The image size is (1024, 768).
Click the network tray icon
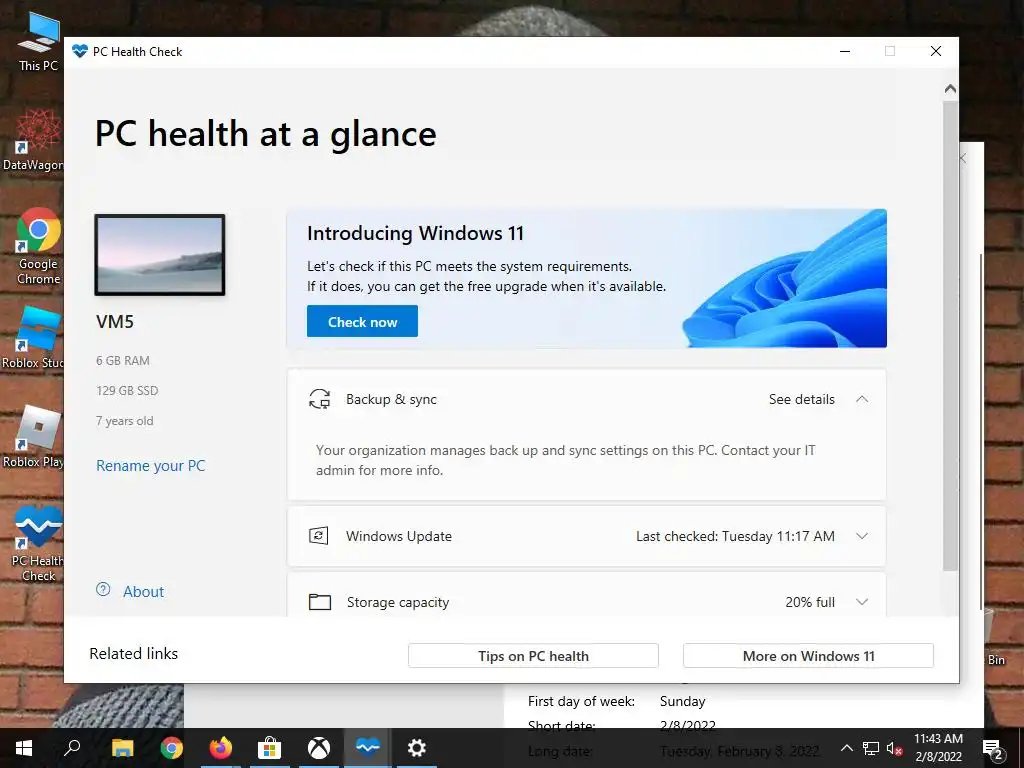click(x=871, y=748)
